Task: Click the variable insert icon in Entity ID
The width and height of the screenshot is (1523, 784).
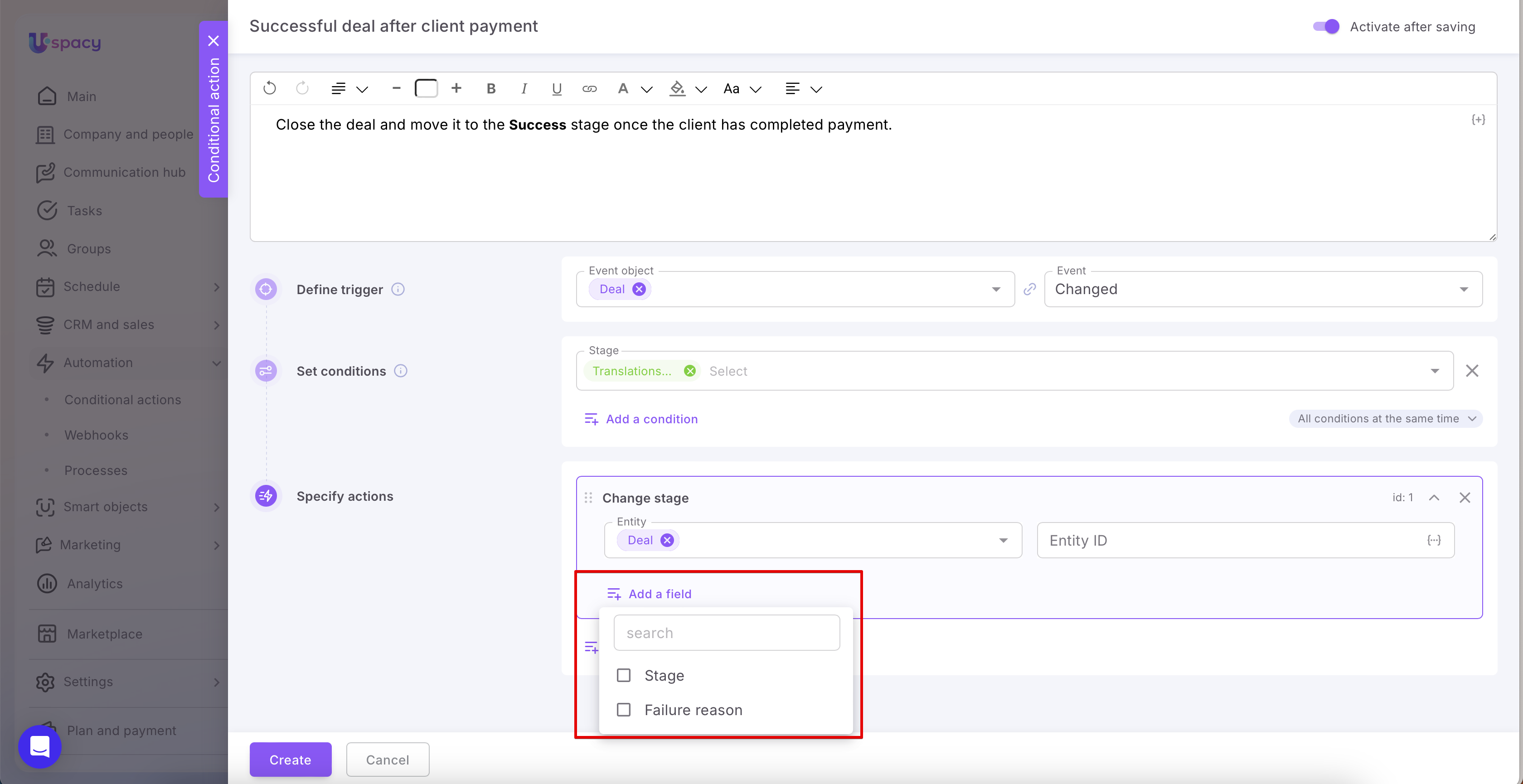Action: [x=1434, y=540]
